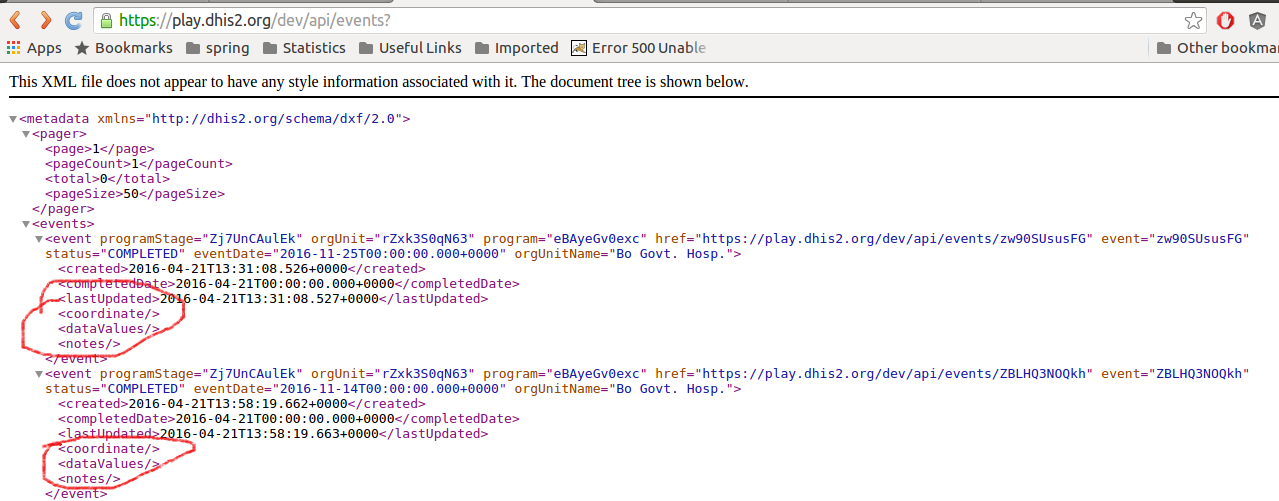
Task: Open the Statistics bookmarks folder
Action: point(304,48)
